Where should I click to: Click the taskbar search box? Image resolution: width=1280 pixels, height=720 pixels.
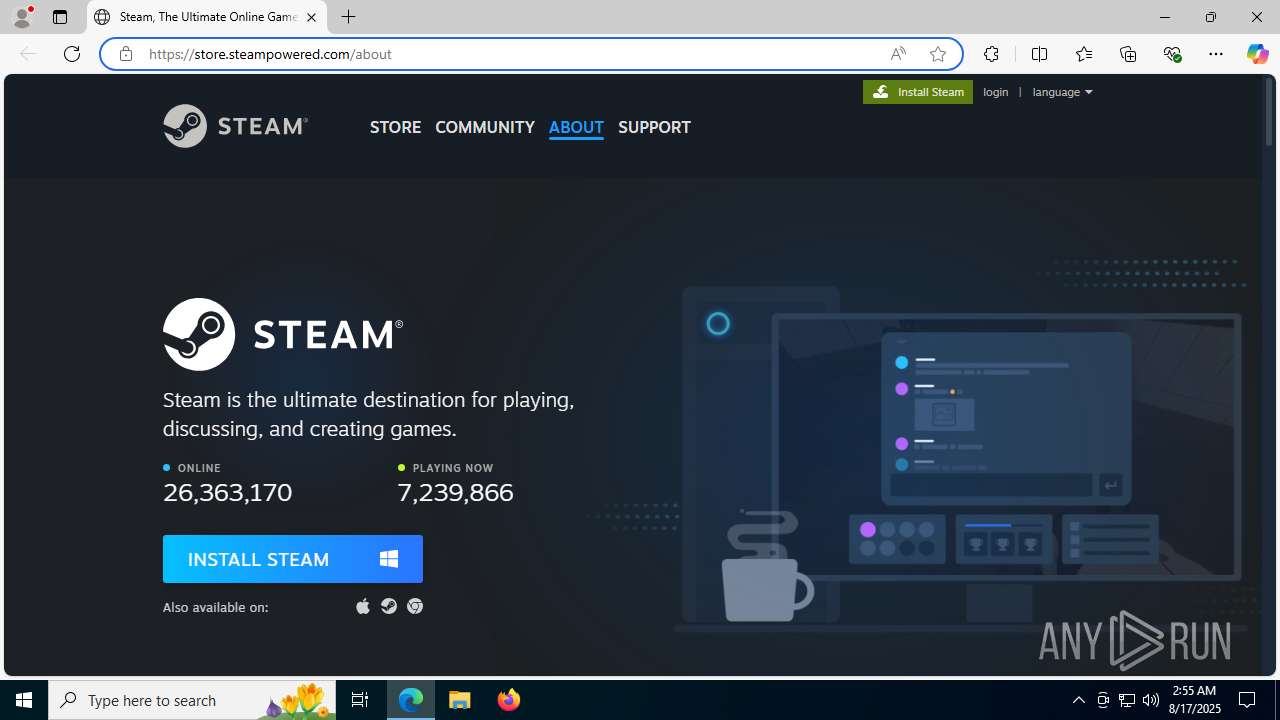click(193, 700)
